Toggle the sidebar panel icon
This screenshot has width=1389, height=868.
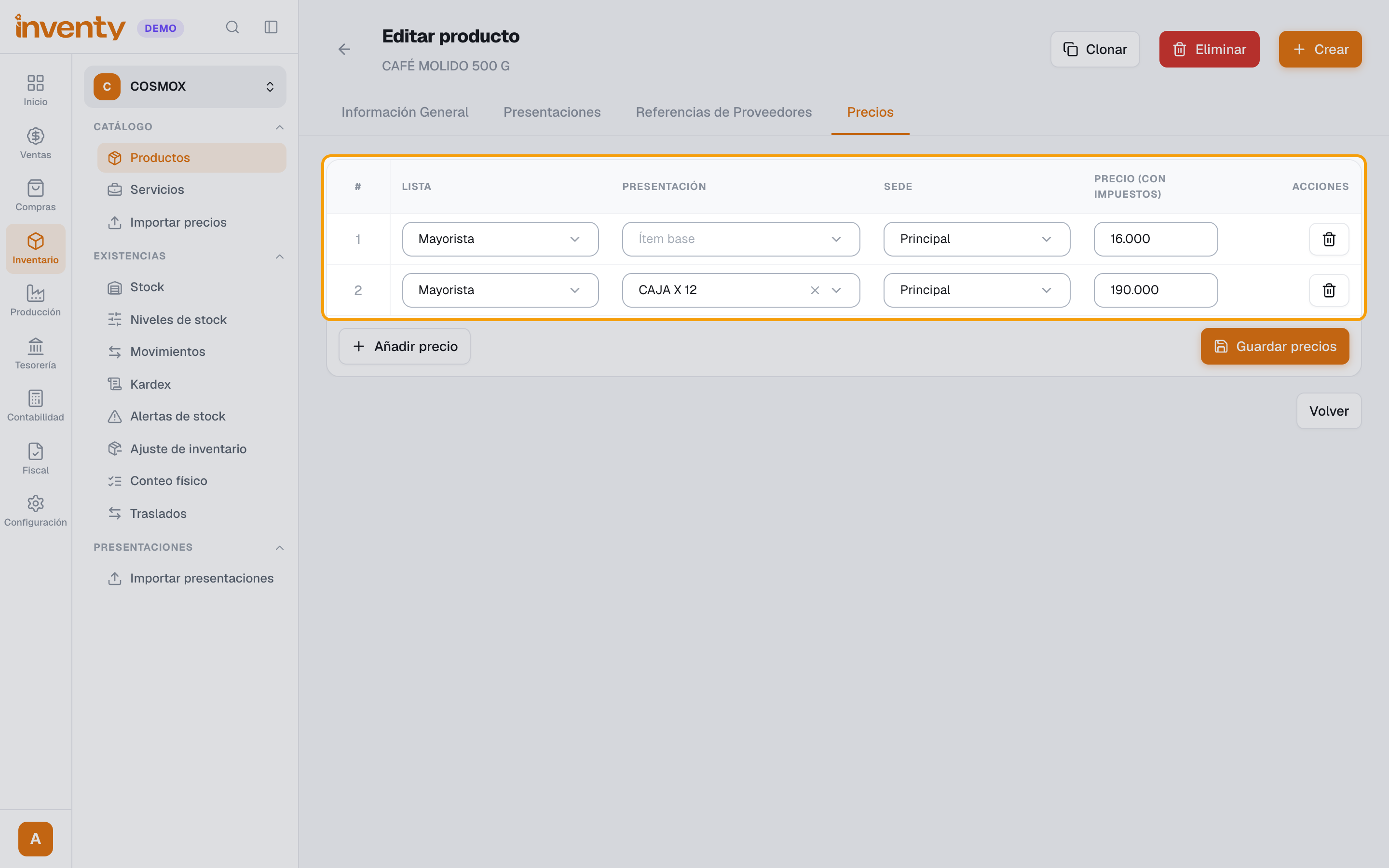271,27
